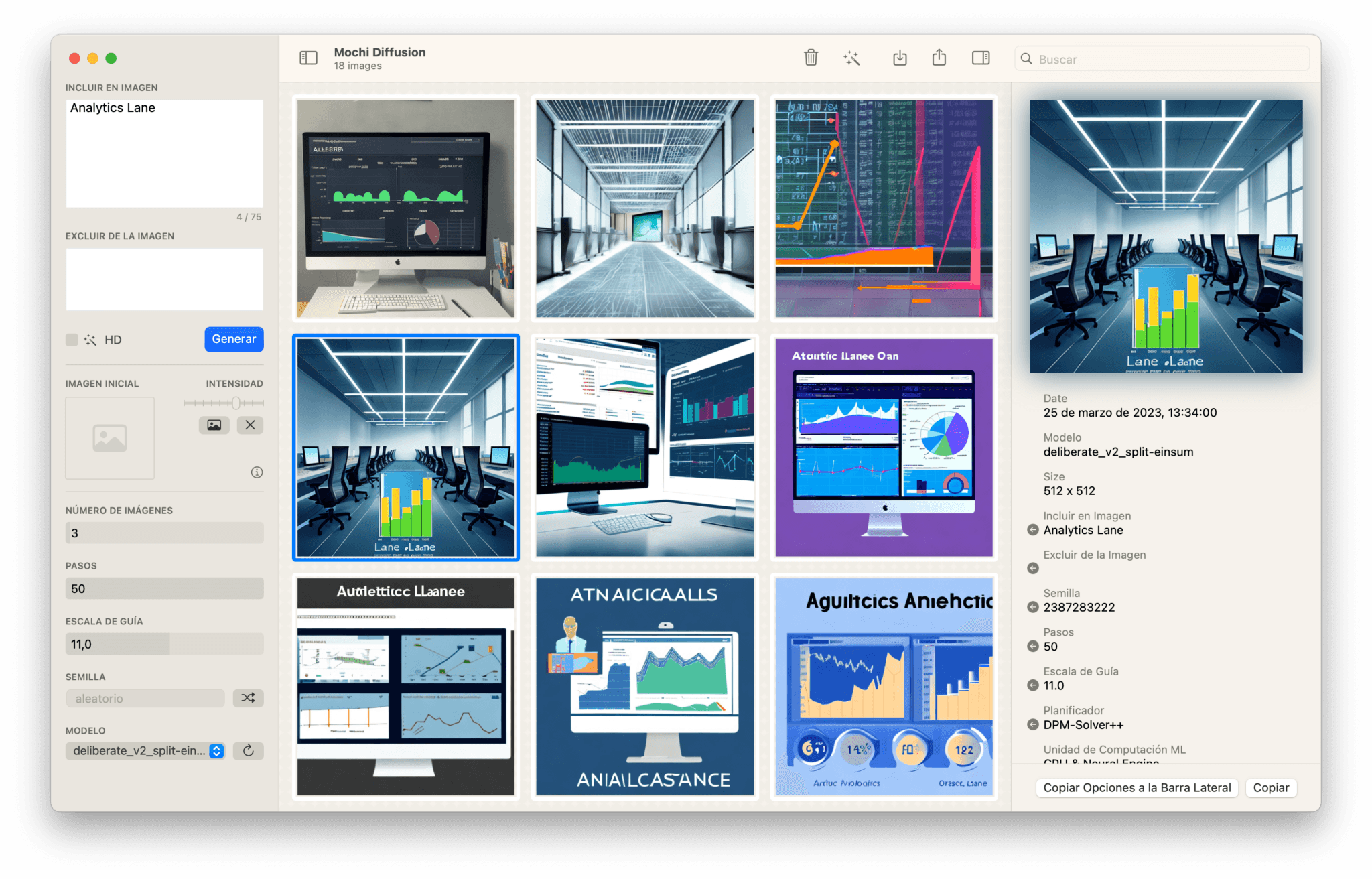Click the date 25 de marzo de 2023 text
This screenshot has height=879, width=1372.
pos(1130,413)
